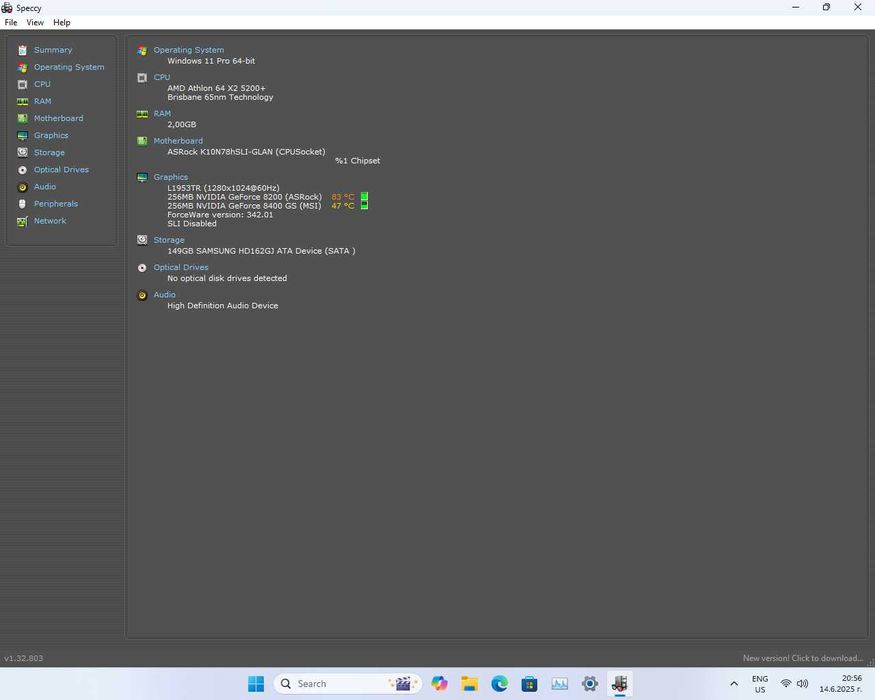Viewport: 875px width, 700px height.
Task: Click the Graphics icon beside its heading in the summary
Action: pyautogui.click(x=142, y=178)
